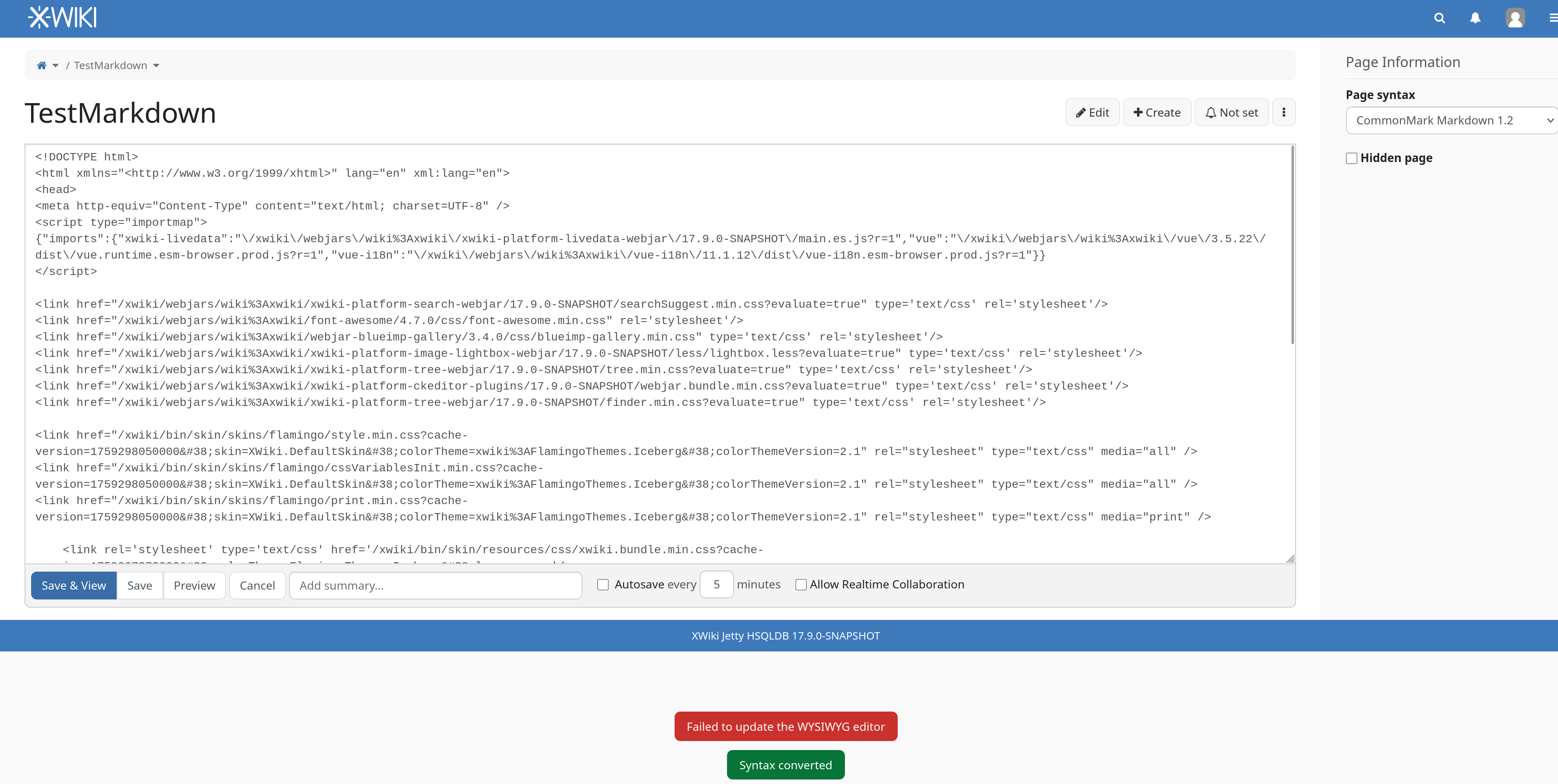This screenshot has width=1558, height=784.
Task: Click the XWiki logo in header
Action: [62, 18]
